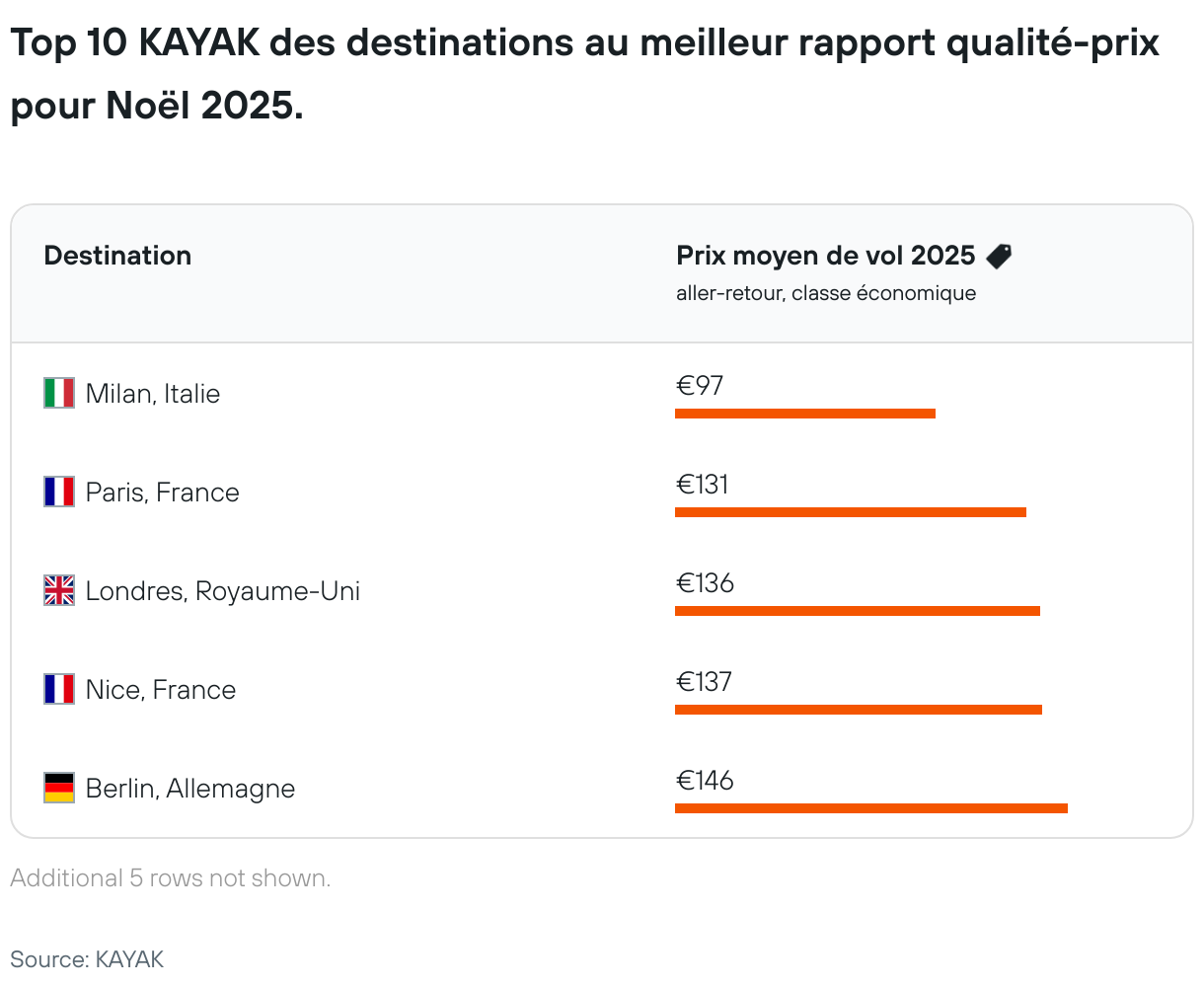Click the orange bar for Paris's €131
The width and height of the screenshot is (1204, 987).
[x=850, y=512]
